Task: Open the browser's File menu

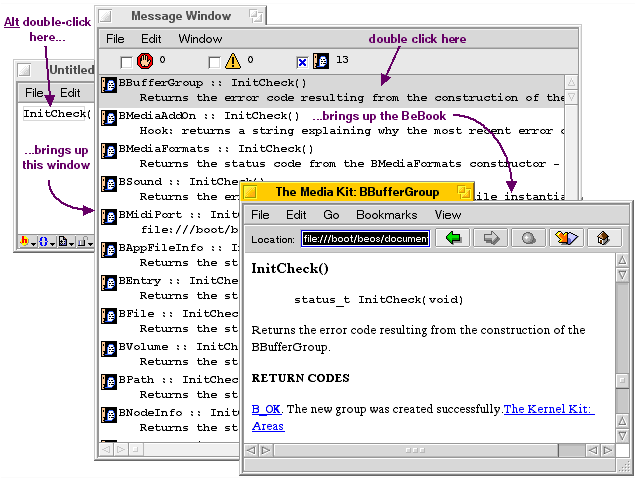Action: tap(260, 215)
